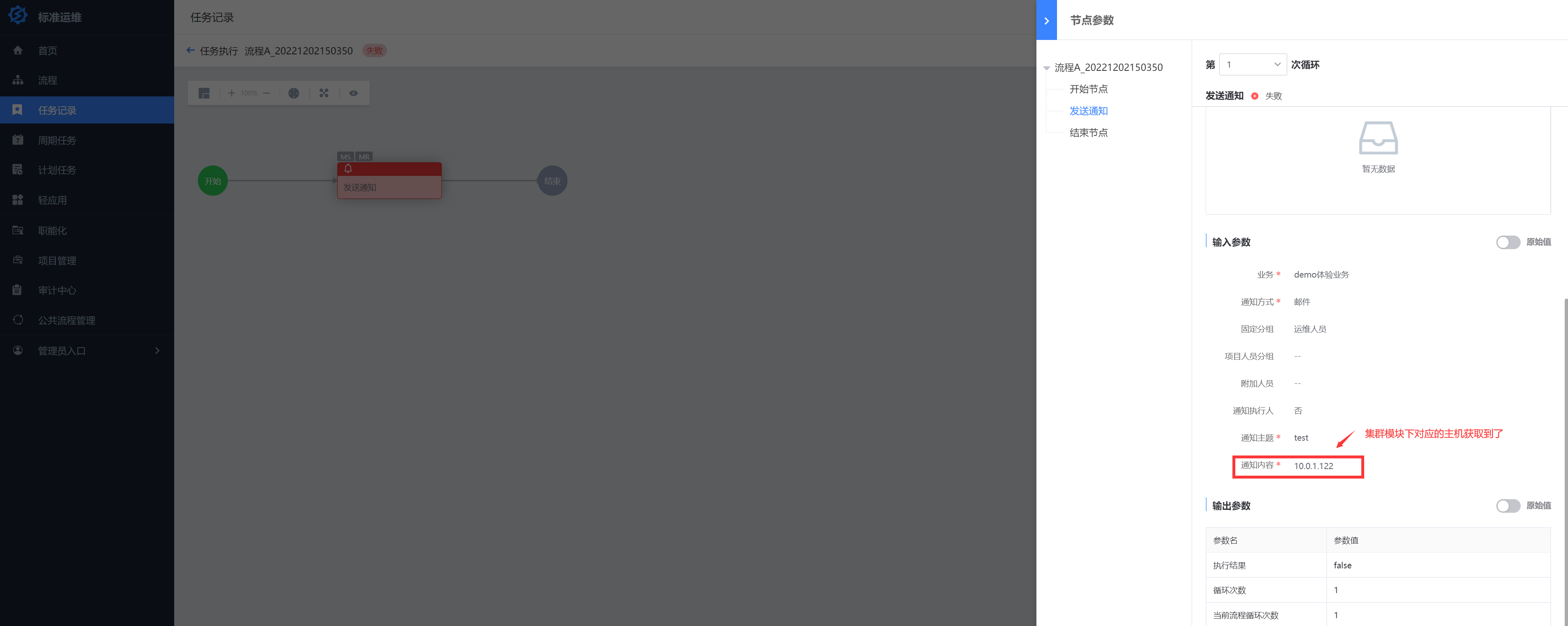Click the 标准运维 logo icon
The image size is (1568, 626).
[18, 15]
